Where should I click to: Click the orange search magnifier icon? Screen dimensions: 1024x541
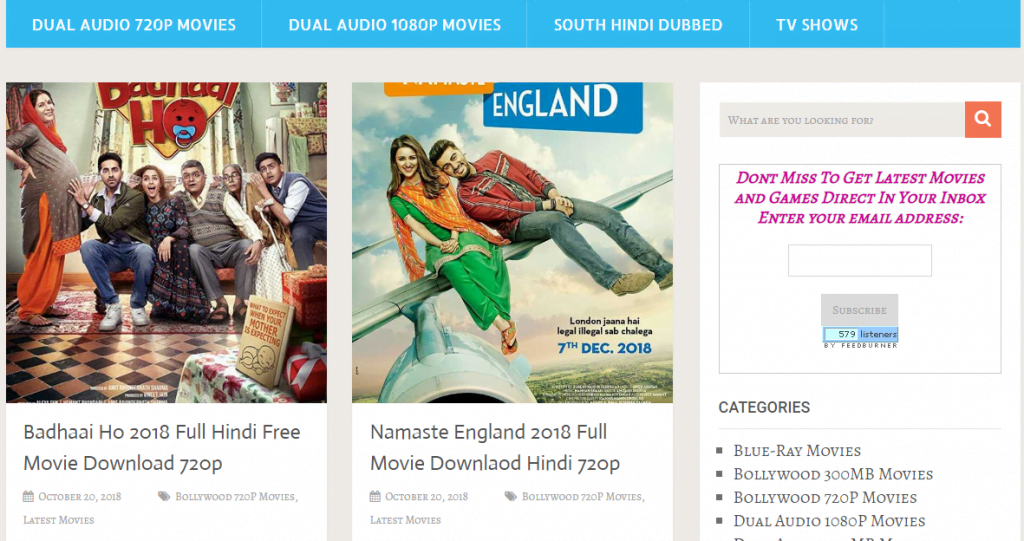pyautogui.click(x=983, y=120)
